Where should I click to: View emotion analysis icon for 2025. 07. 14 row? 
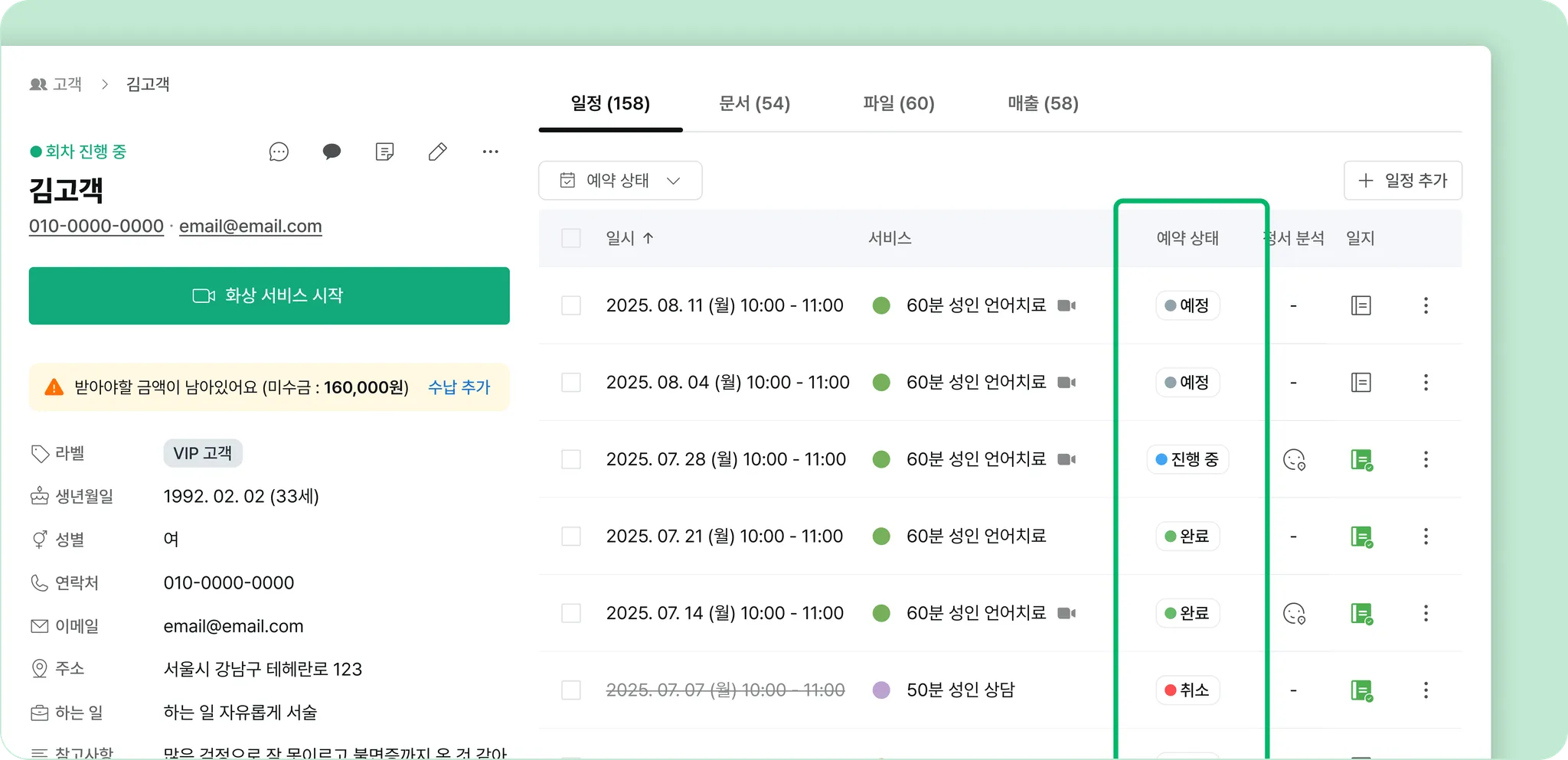1294,613
